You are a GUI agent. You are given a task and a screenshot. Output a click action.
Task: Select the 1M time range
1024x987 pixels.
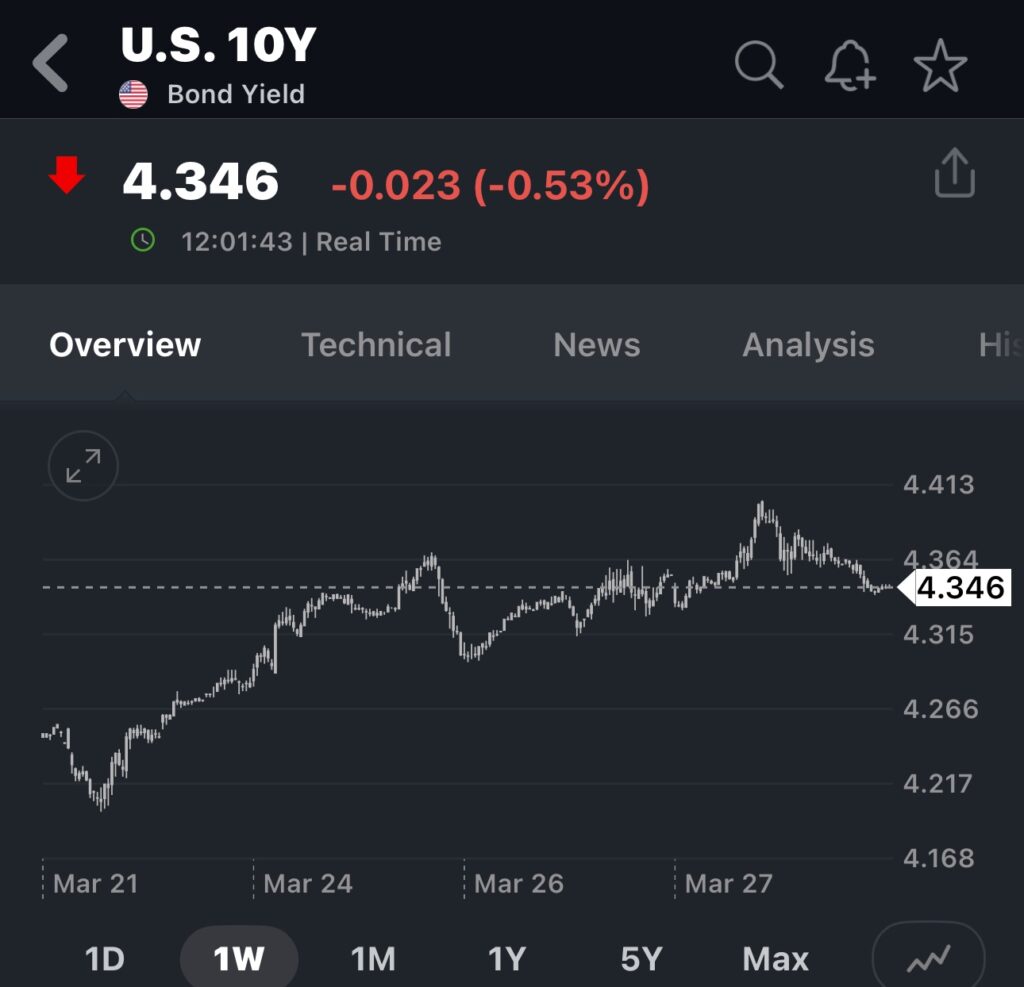373,960
